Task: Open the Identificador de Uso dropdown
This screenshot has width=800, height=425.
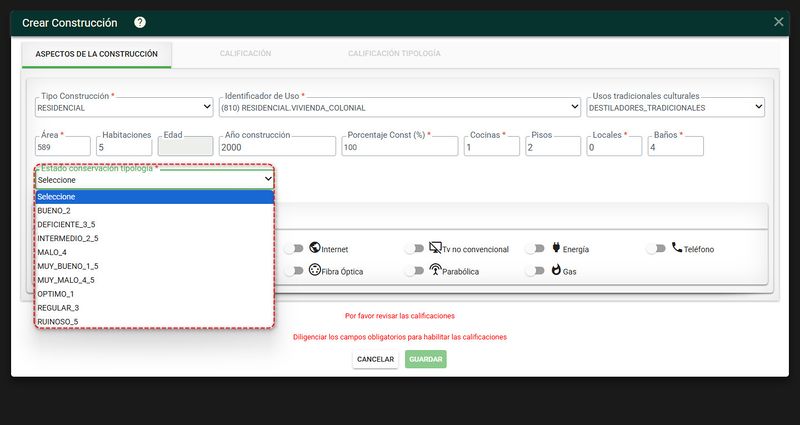Action: coord(400,107)
